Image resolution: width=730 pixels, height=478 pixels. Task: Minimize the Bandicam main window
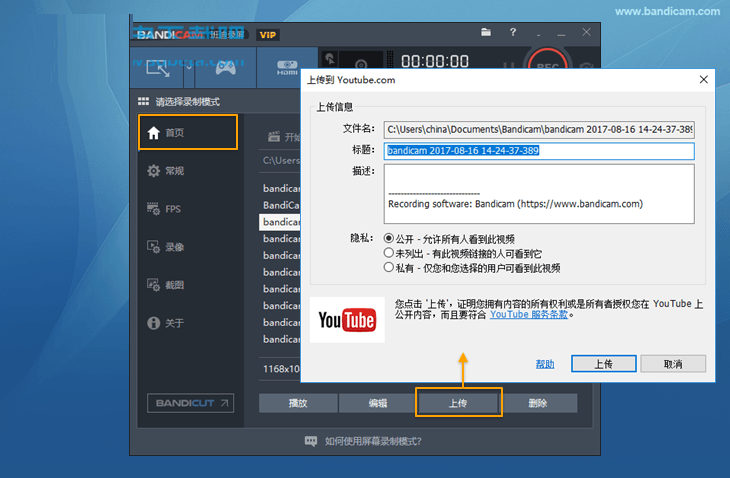561,33
